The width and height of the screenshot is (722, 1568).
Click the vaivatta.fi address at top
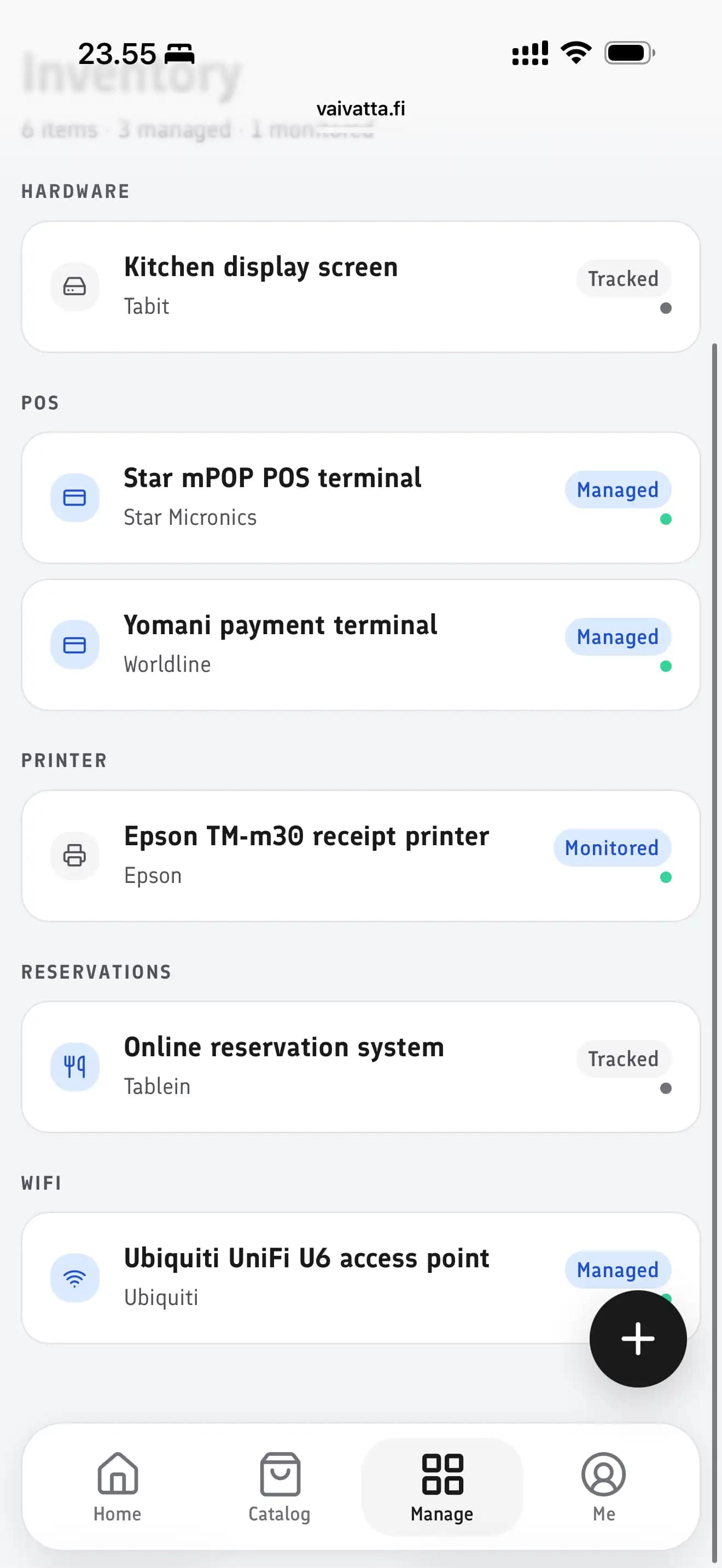coord(361,108)
